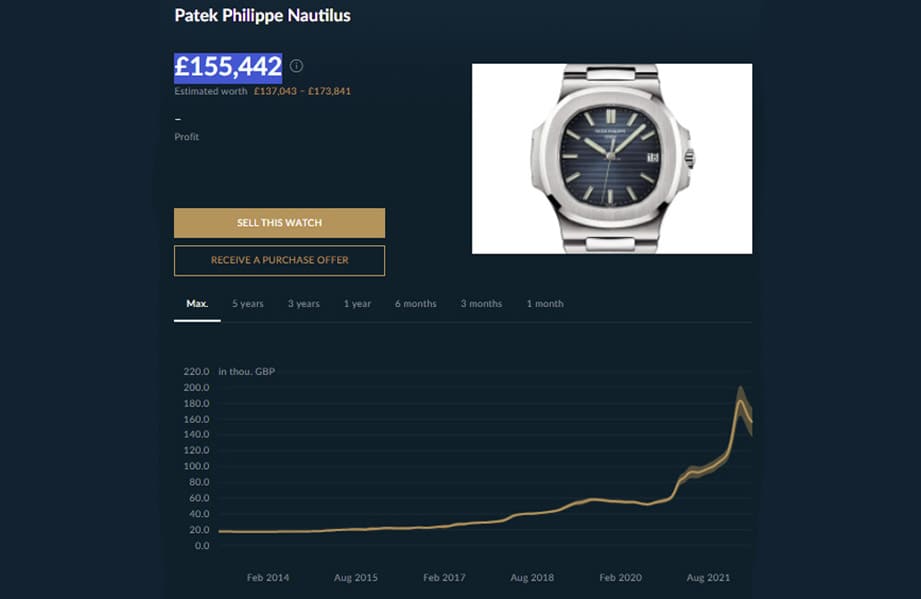Show the 3 years price history

point(304,304)
